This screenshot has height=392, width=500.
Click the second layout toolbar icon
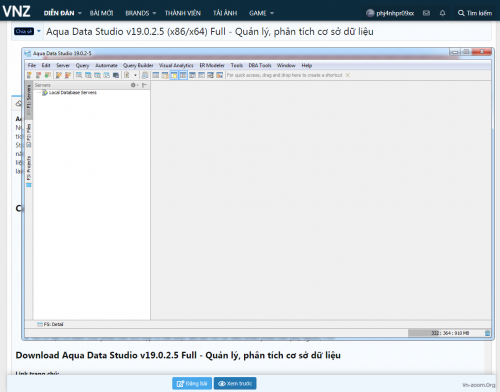point(165,75)
